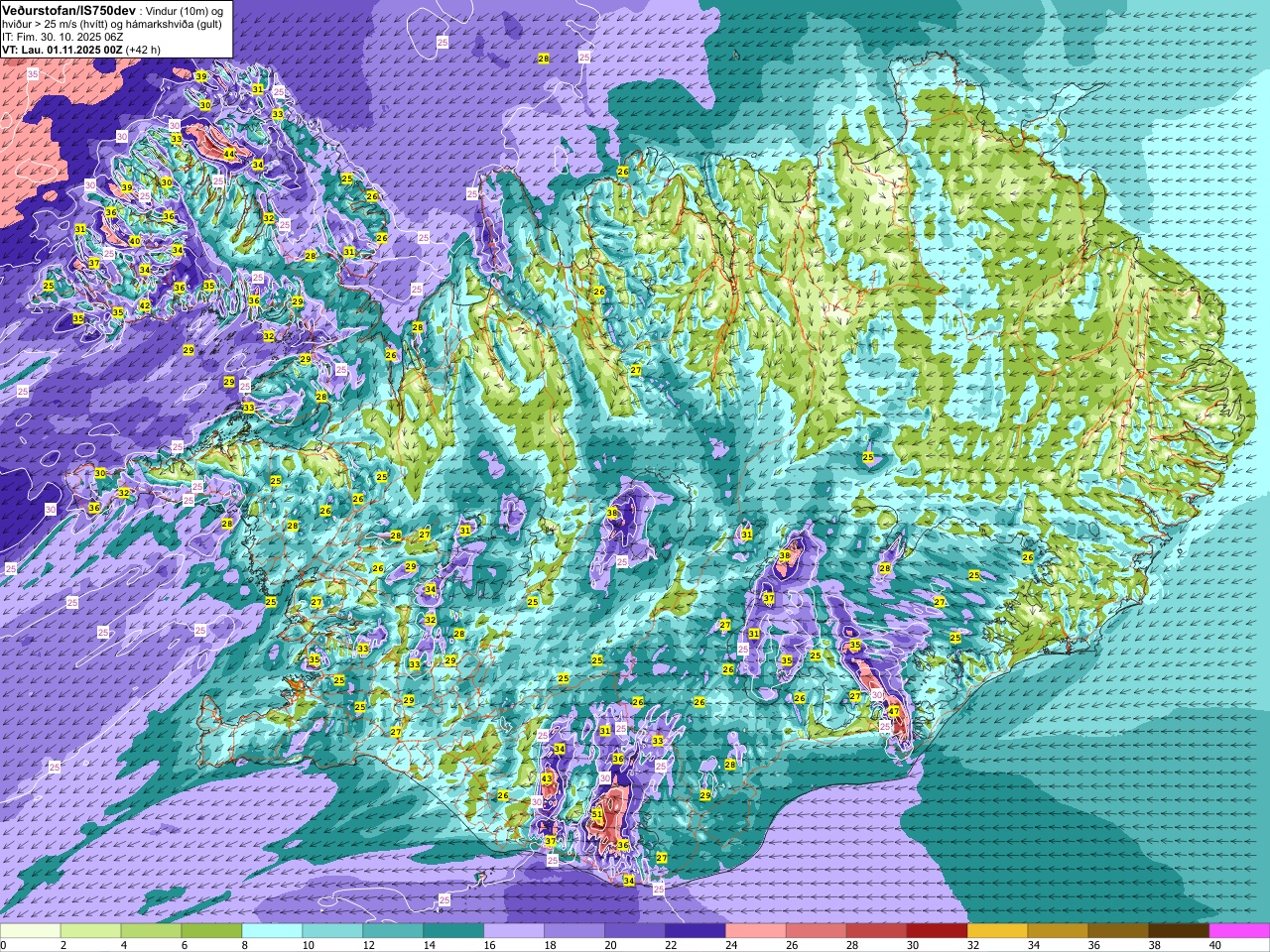Click the yellow max gust label 47
This screenshot has height=952, width=1270.
click(x=894, y=711)
